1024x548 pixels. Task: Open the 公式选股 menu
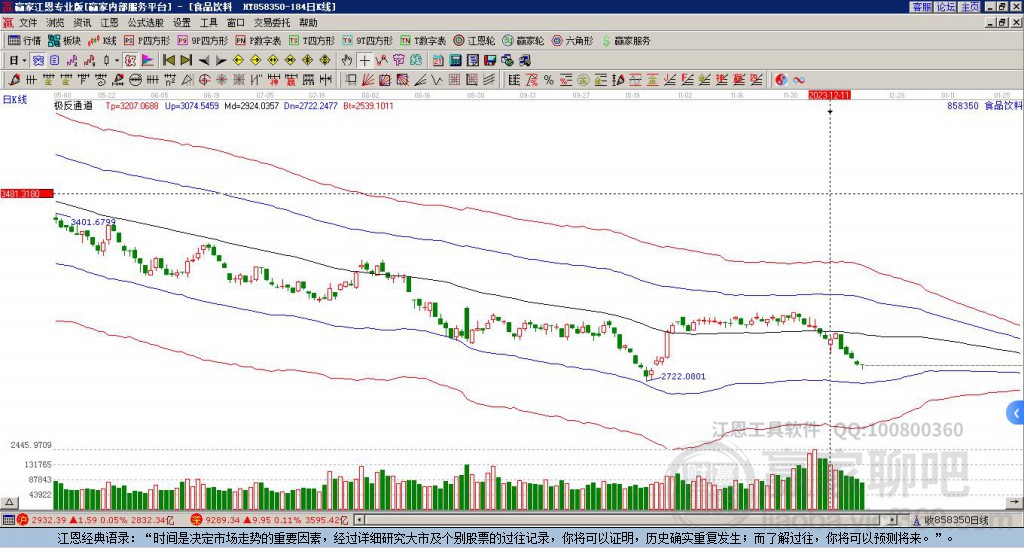coord(145,23)
